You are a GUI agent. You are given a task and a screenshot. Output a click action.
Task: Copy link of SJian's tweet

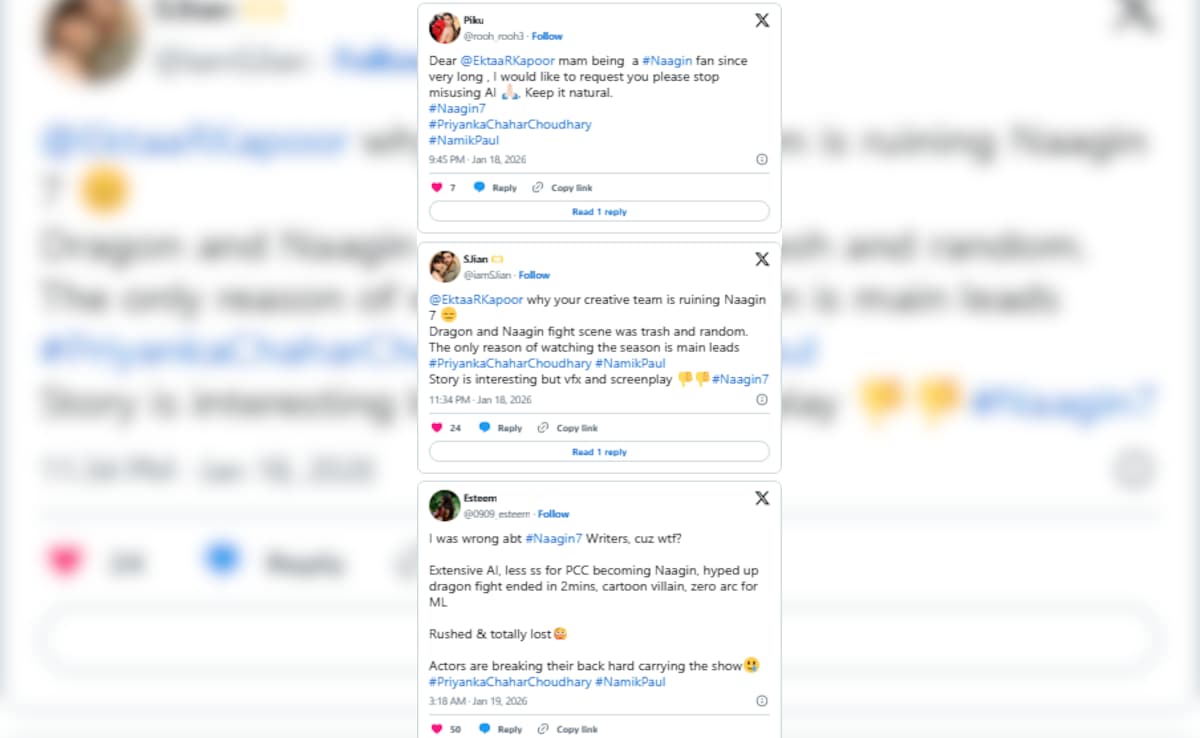coord(567,428)
